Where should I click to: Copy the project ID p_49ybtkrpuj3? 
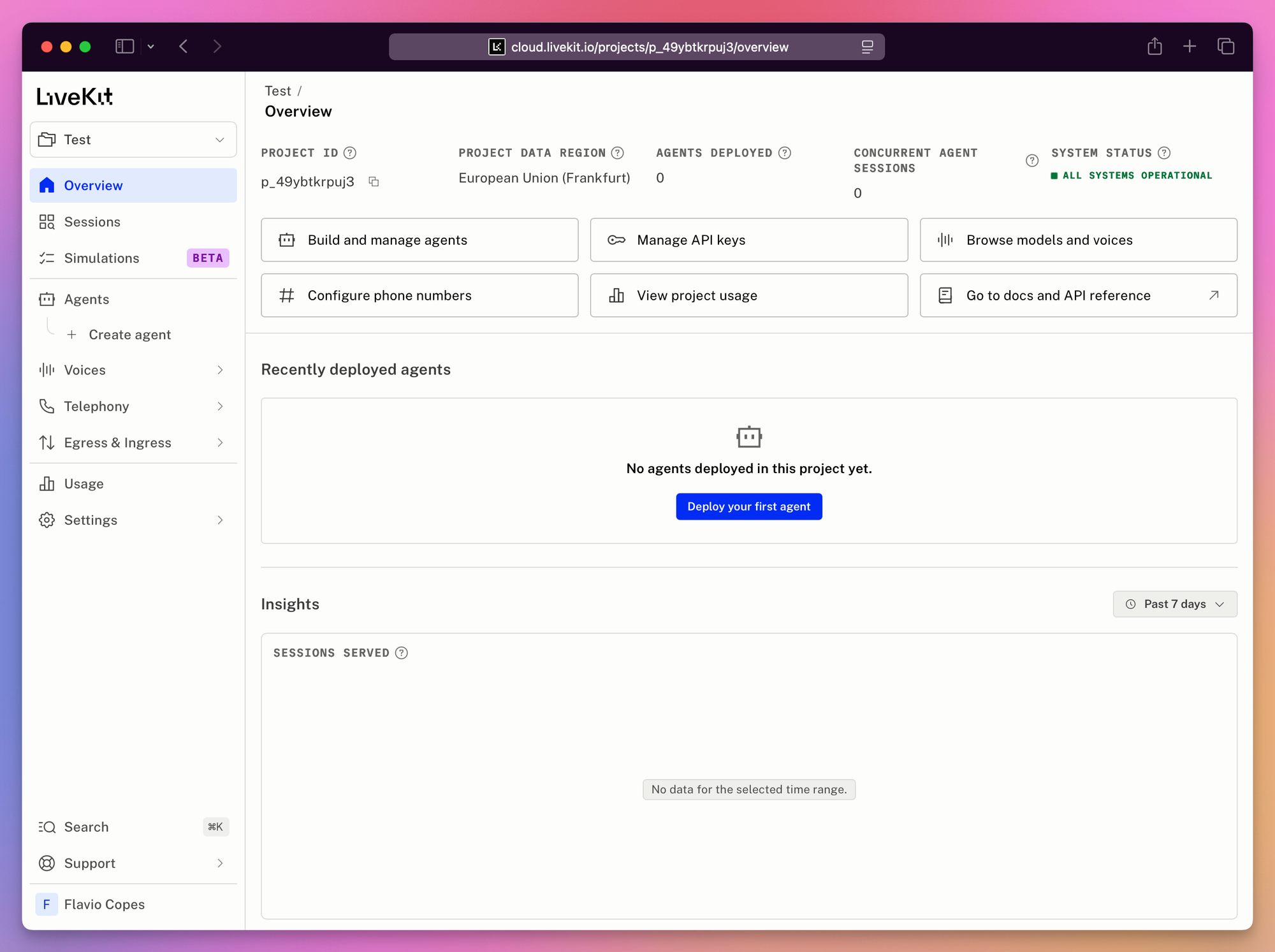click(374, 182)
